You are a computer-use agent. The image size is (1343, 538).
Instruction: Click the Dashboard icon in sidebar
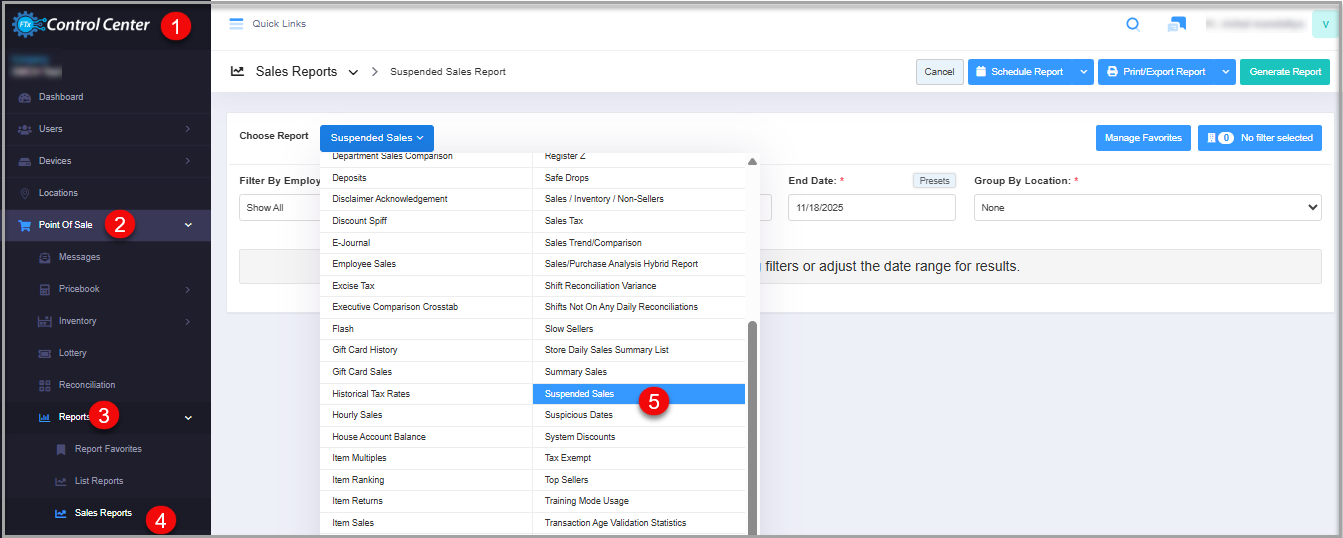(25, 97)
